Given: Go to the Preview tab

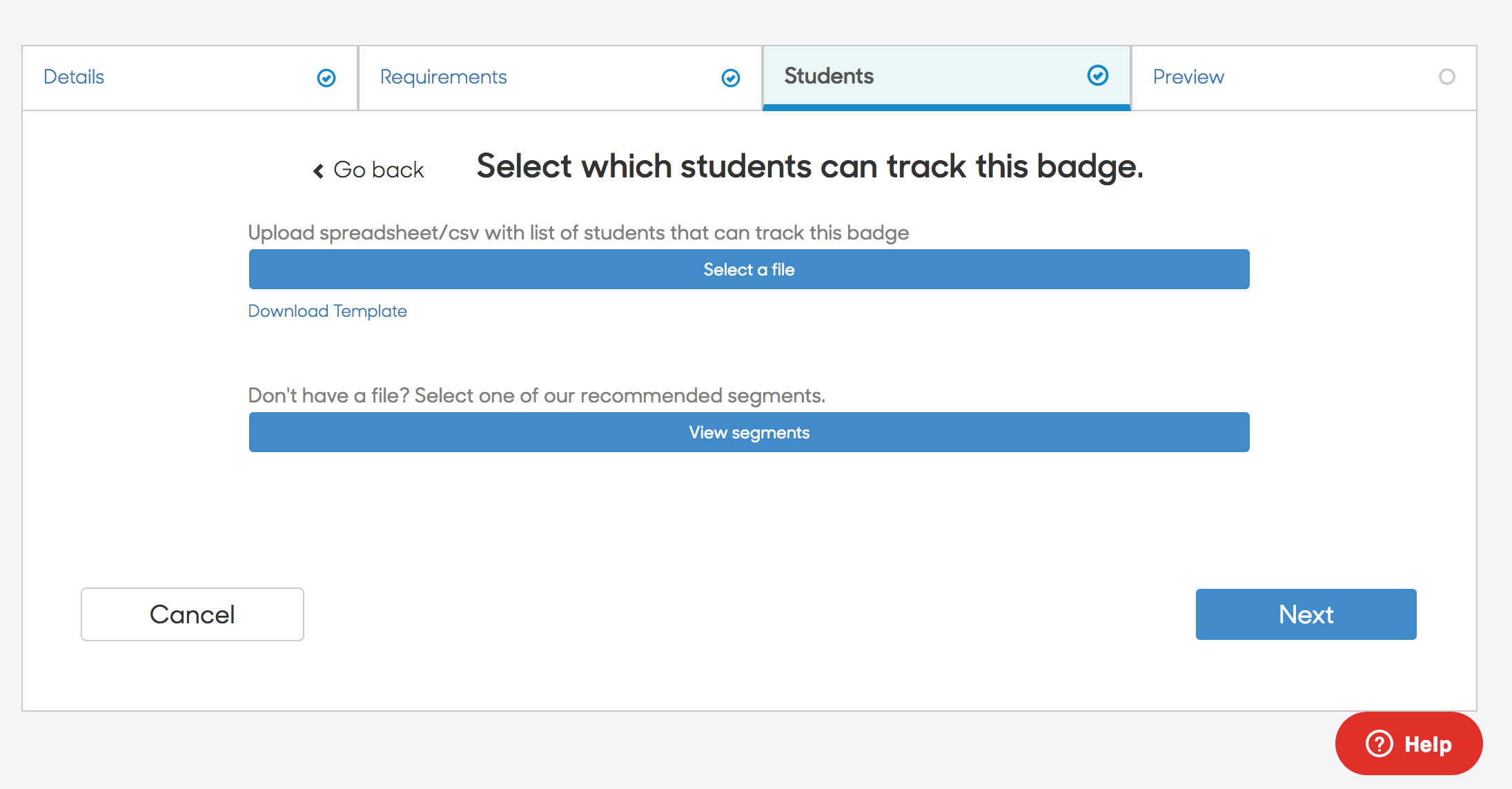Looking at the screenshot, I should tap(1304, 78).
